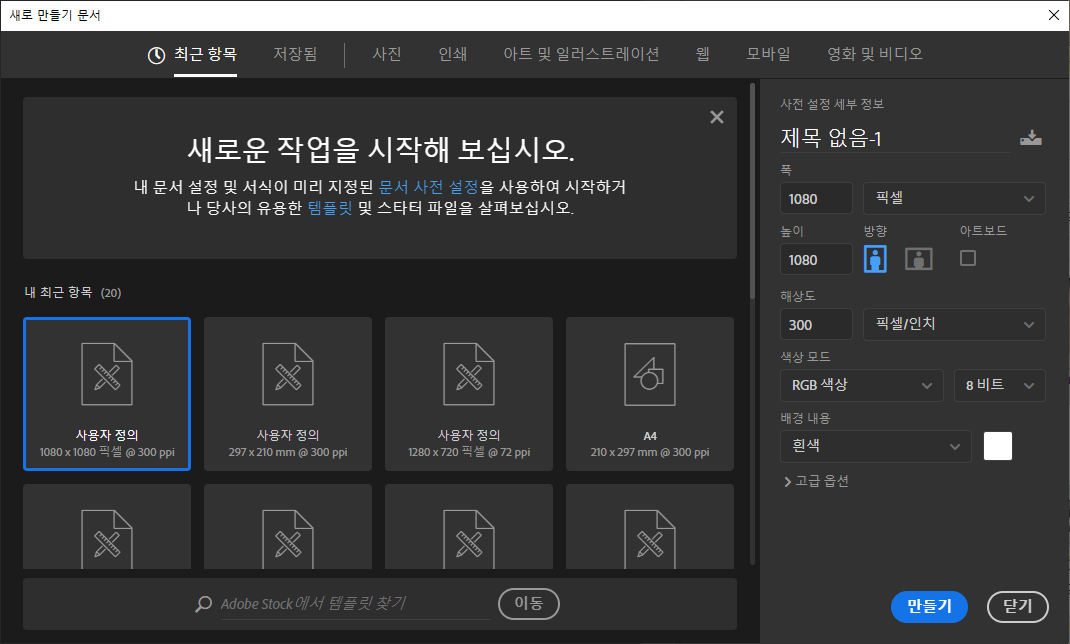Image resolution: width=1070 pixels, height=644 pixels.
Task: Select landscape orientation icon
Action: pos(918,259)
